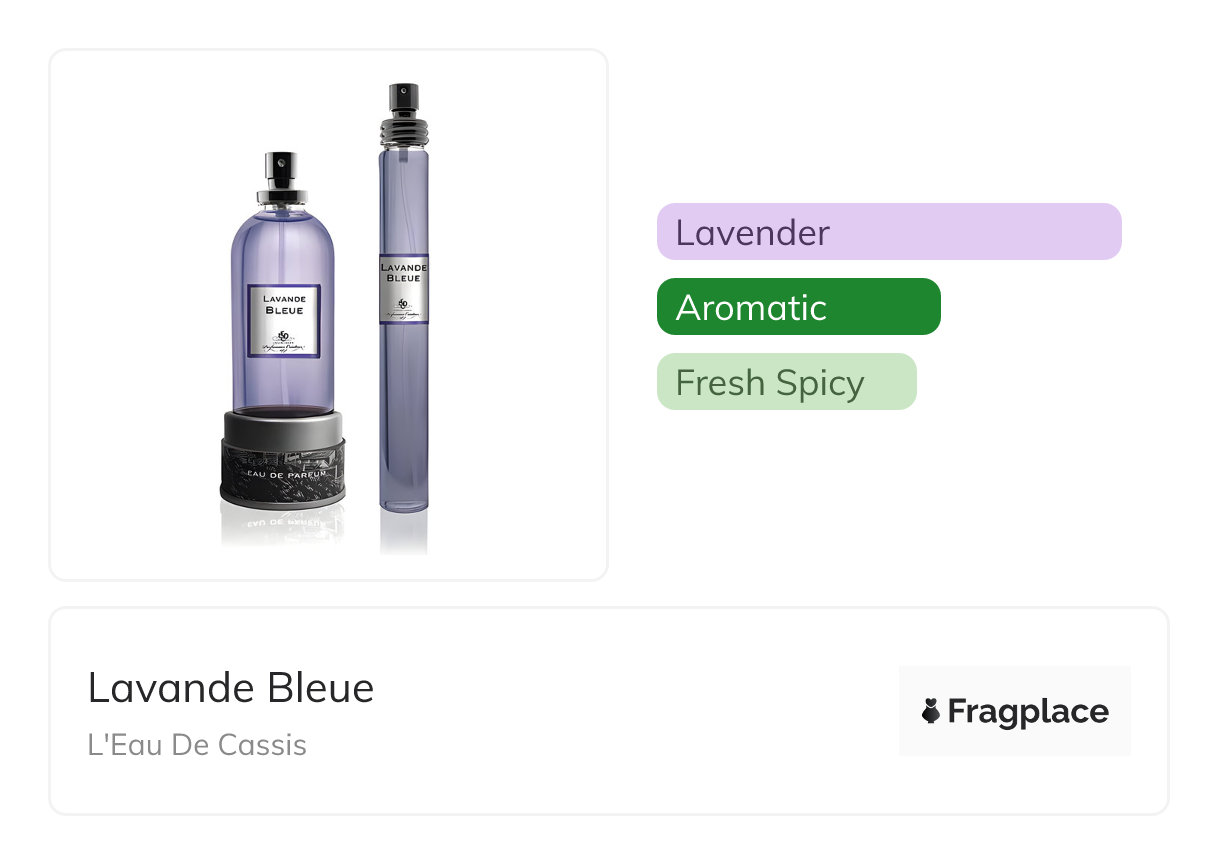Screen dimensions: 1218x864
Task: Click the label on the slim vial
Action: pos(404,288)
